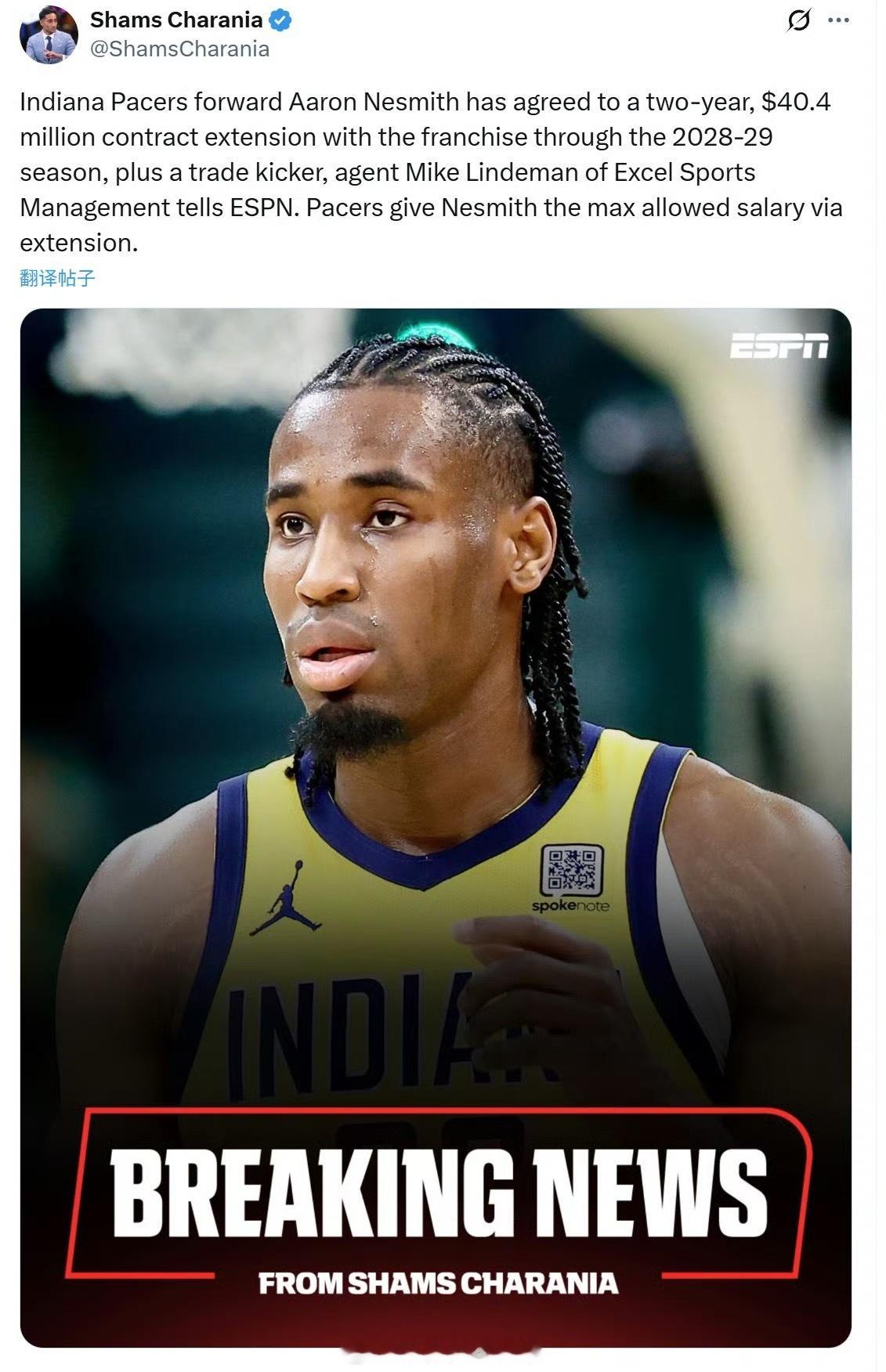Image resolution: width=886 pixels, height=1372 pixels.
Task: Click the Shams Charania display name
Action: [x=176, y=20]
